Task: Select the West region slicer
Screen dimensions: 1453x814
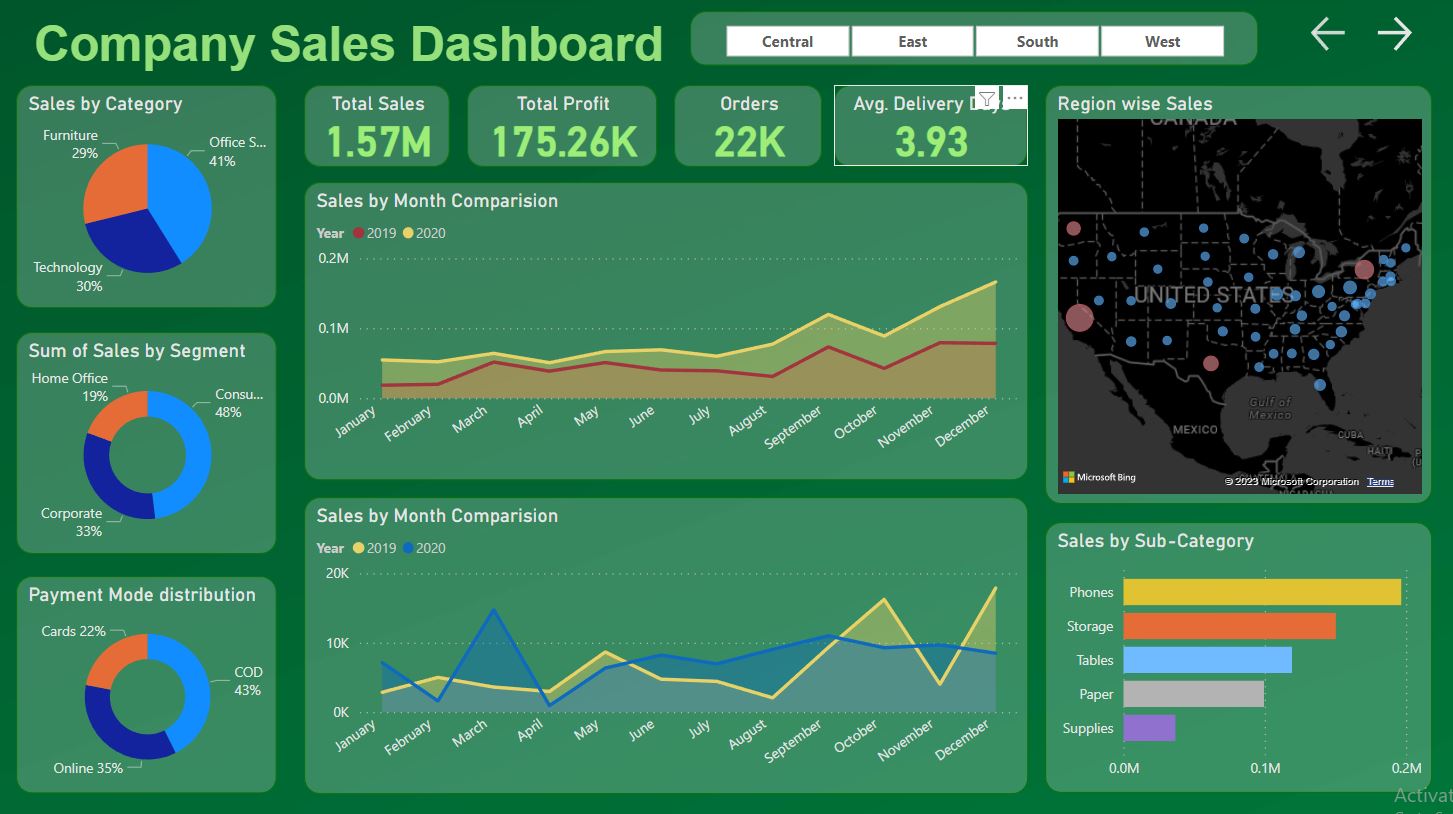Action: tap(1162, 41)
